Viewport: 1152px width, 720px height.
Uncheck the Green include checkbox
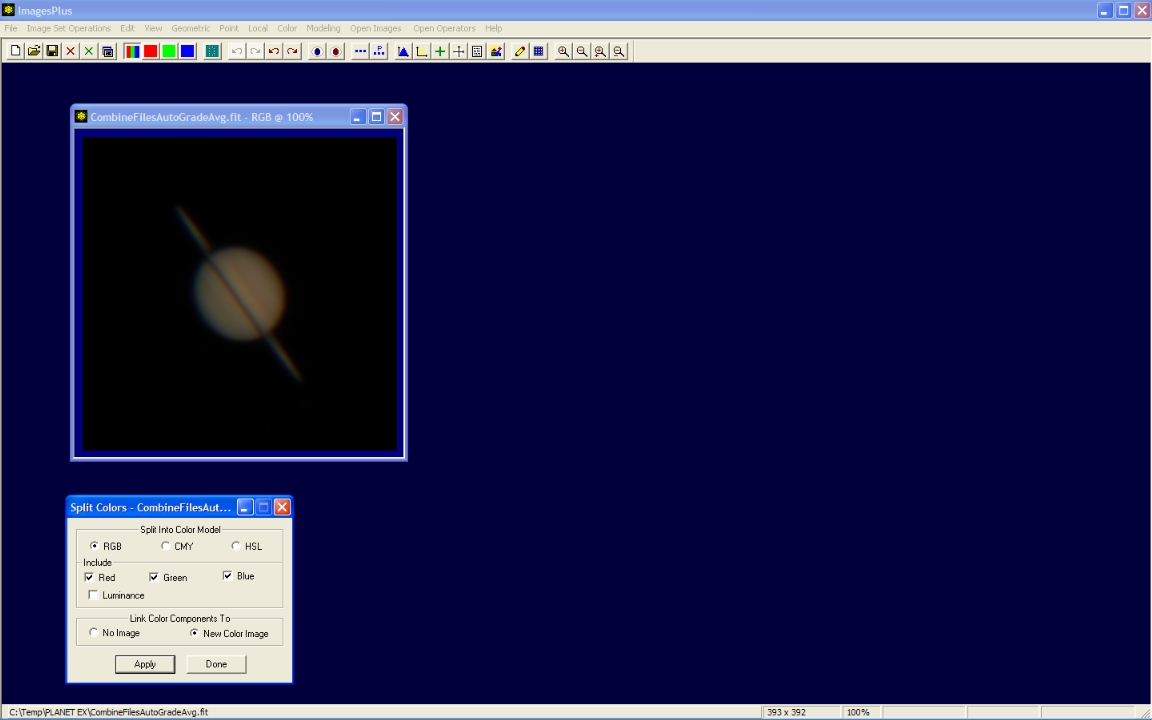pyautogui.click(x=154, y=577)
